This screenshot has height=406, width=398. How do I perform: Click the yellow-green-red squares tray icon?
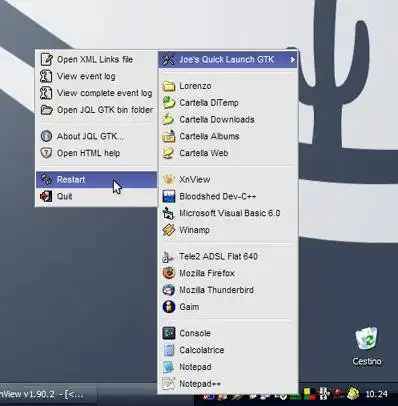point(310,394)
